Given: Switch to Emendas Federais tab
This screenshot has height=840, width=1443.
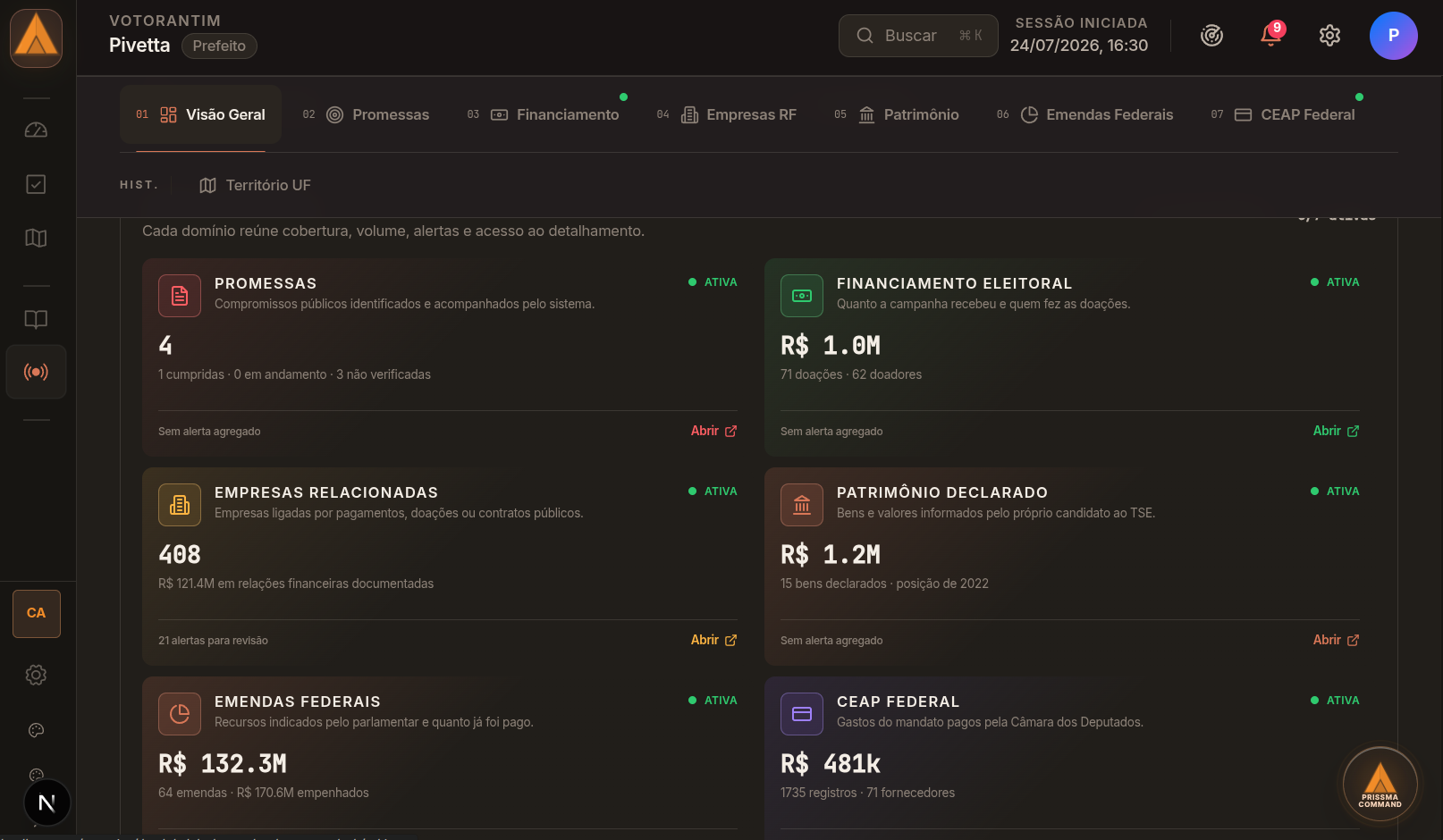Looking at the screenshot, I should 1084,114.
